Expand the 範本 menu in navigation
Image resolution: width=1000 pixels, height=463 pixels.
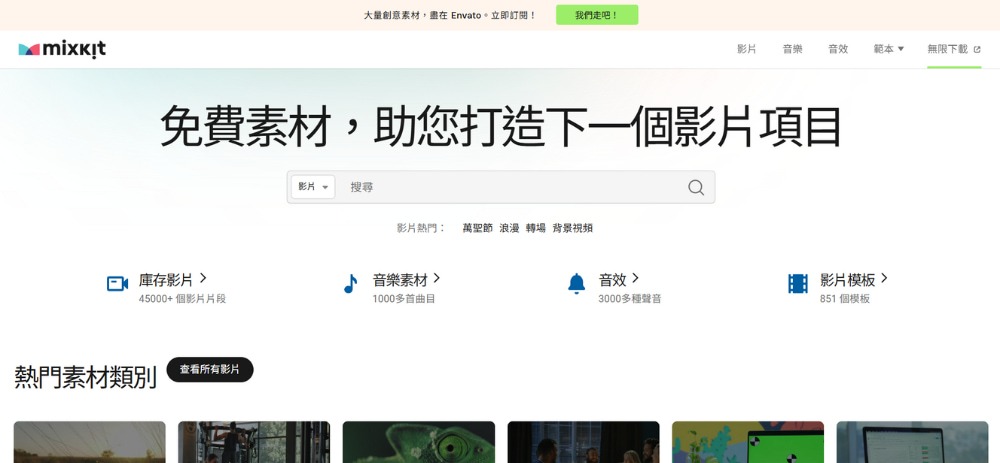[888, 49]
